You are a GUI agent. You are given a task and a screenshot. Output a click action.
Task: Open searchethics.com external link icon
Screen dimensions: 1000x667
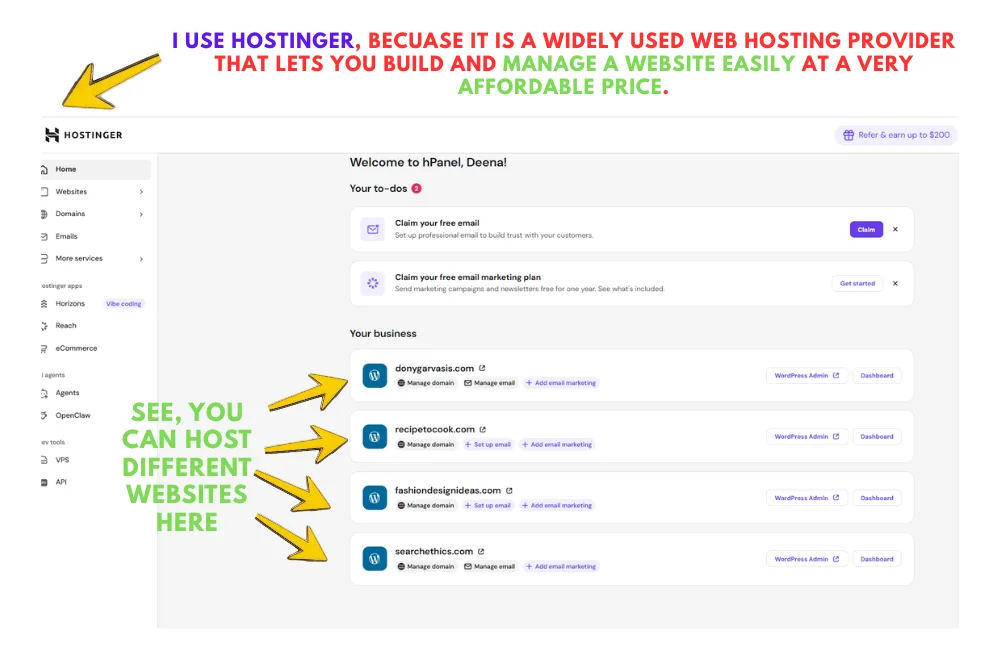481,552
